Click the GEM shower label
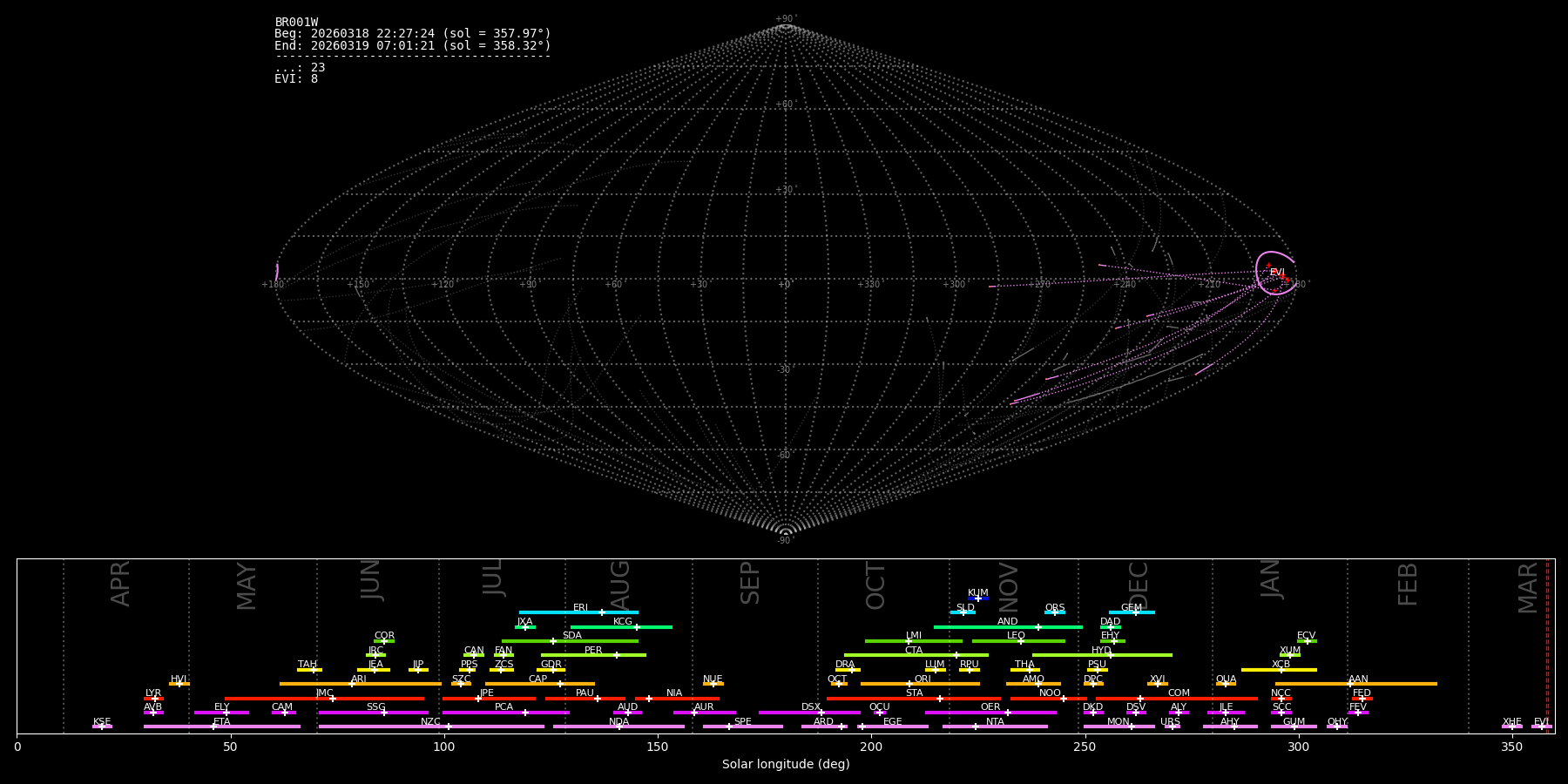This screenshot has height=784, width=1568. 1131,608
